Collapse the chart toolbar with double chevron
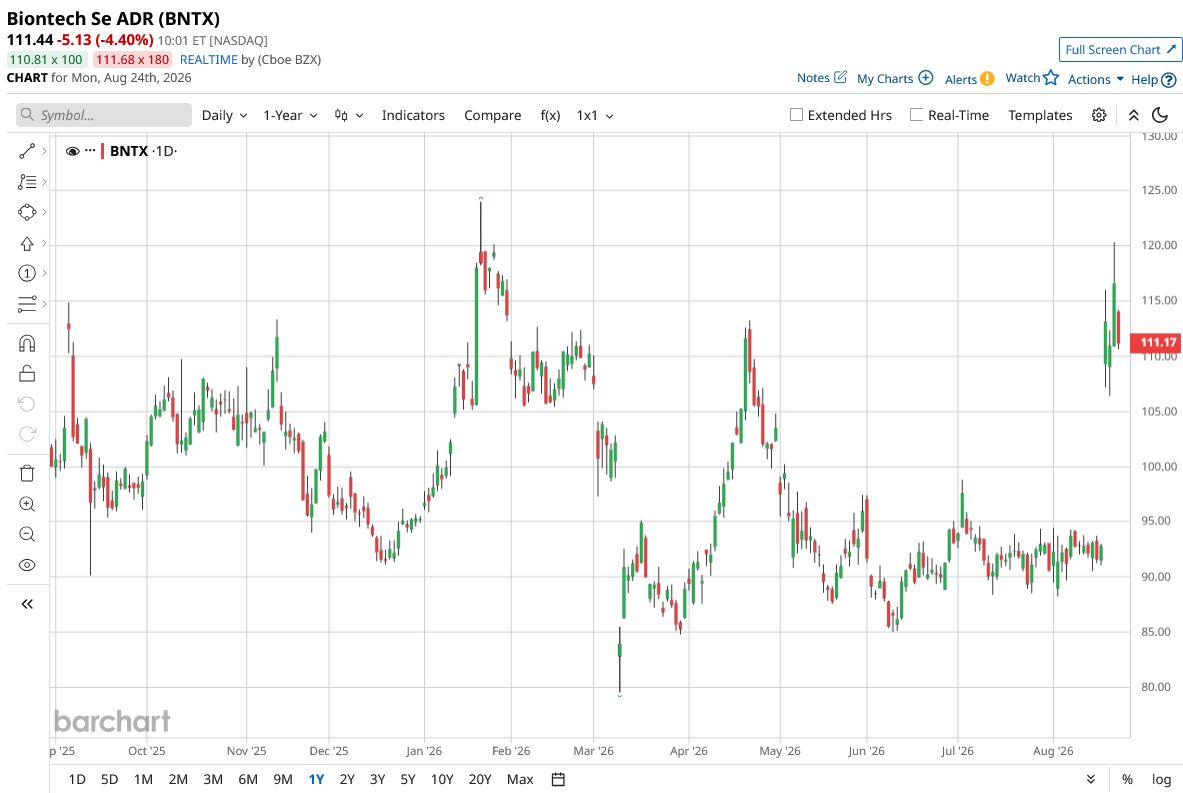 pos(1133,115)
